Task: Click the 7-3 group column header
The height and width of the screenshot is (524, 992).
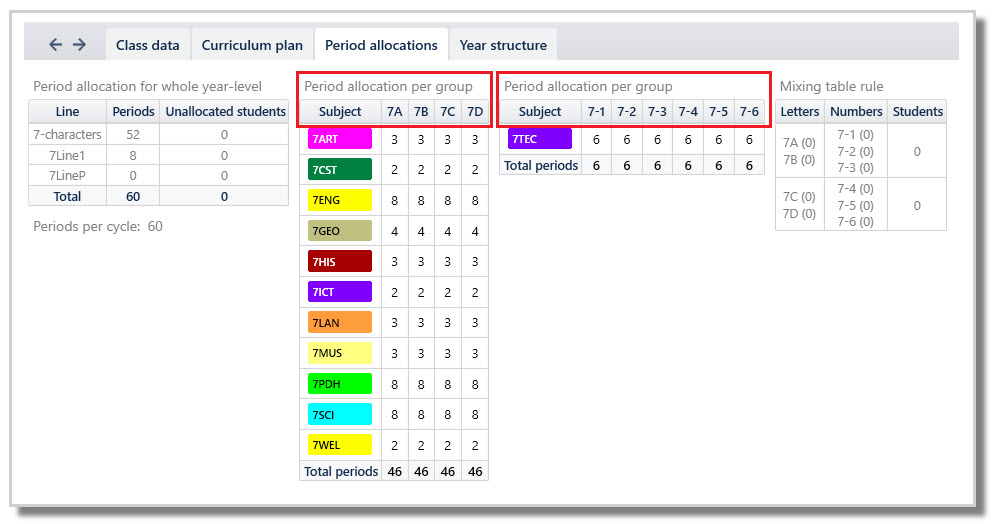Action: [657, 111]
